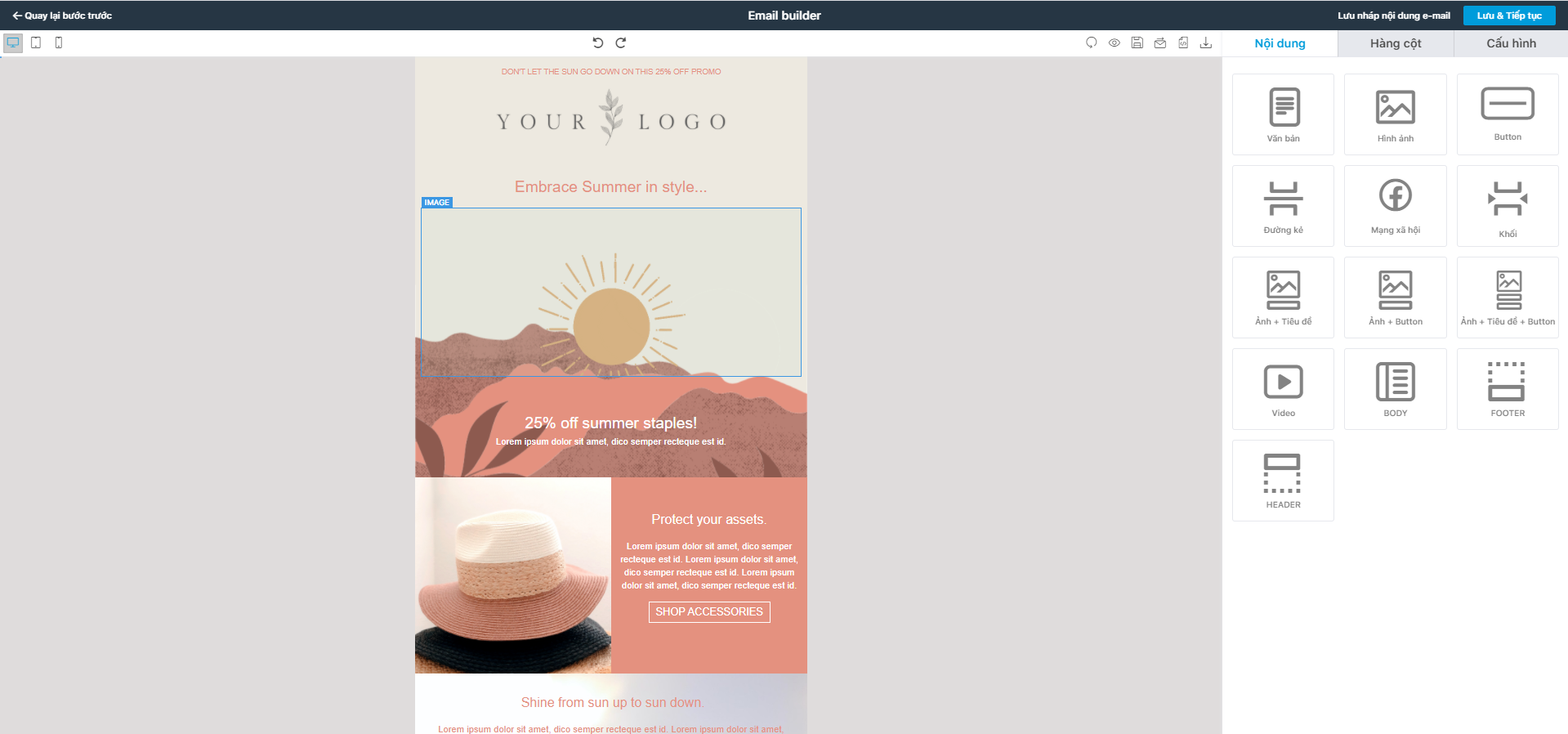Switch to mobile preview mode
The height and width of the screenshot is (734, 1568).
click(x=59, y=43)
